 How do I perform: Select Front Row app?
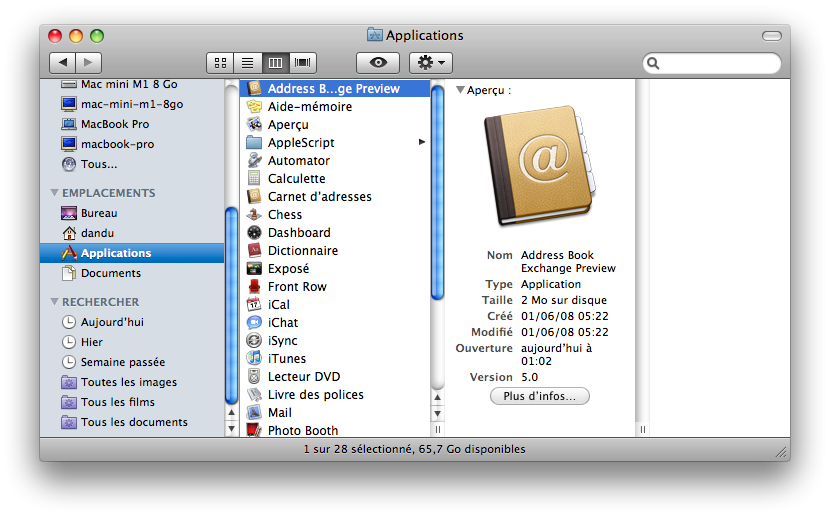(335, 286)
